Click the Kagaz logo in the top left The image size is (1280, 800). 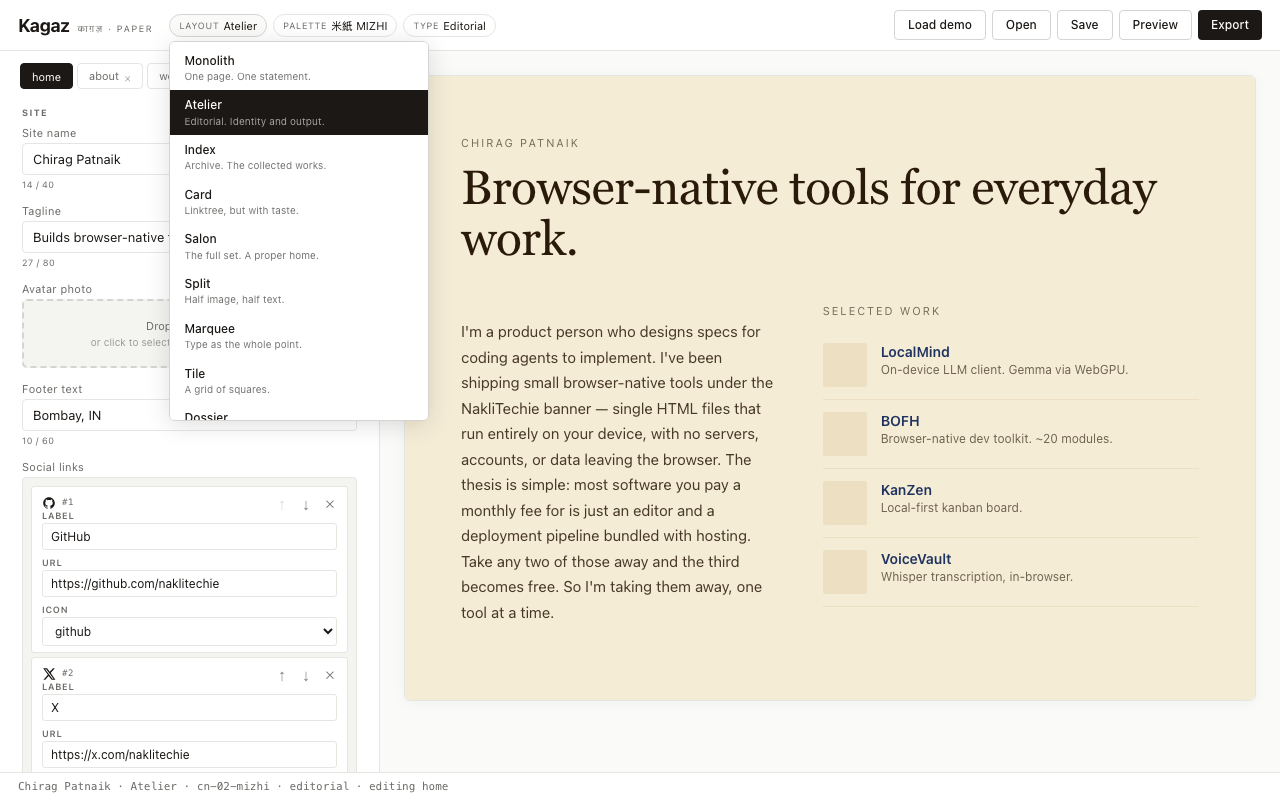[x=44, y=25]
